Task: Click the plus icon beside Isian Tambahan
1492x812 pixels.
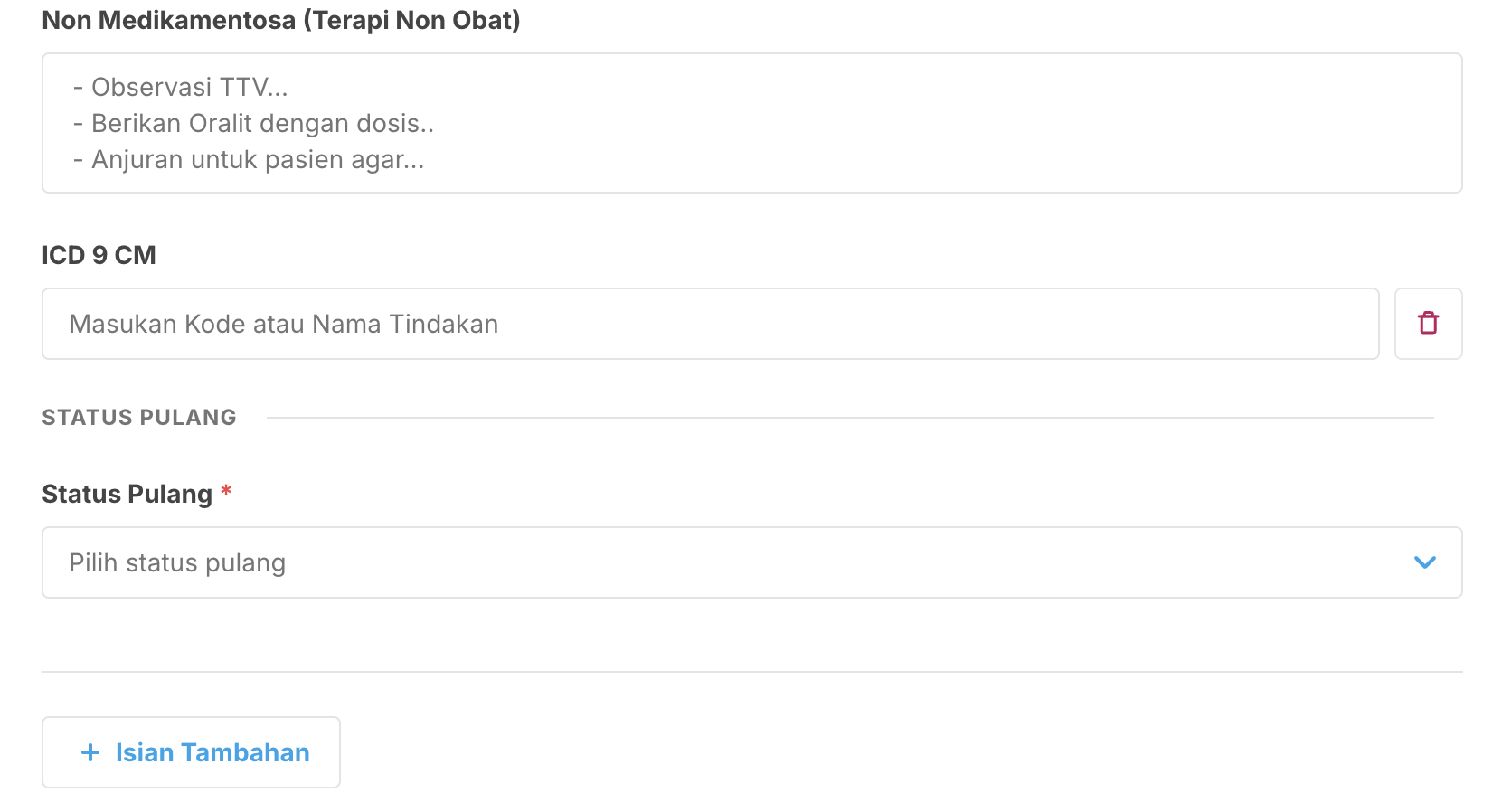Action: (x=90, y=752)
